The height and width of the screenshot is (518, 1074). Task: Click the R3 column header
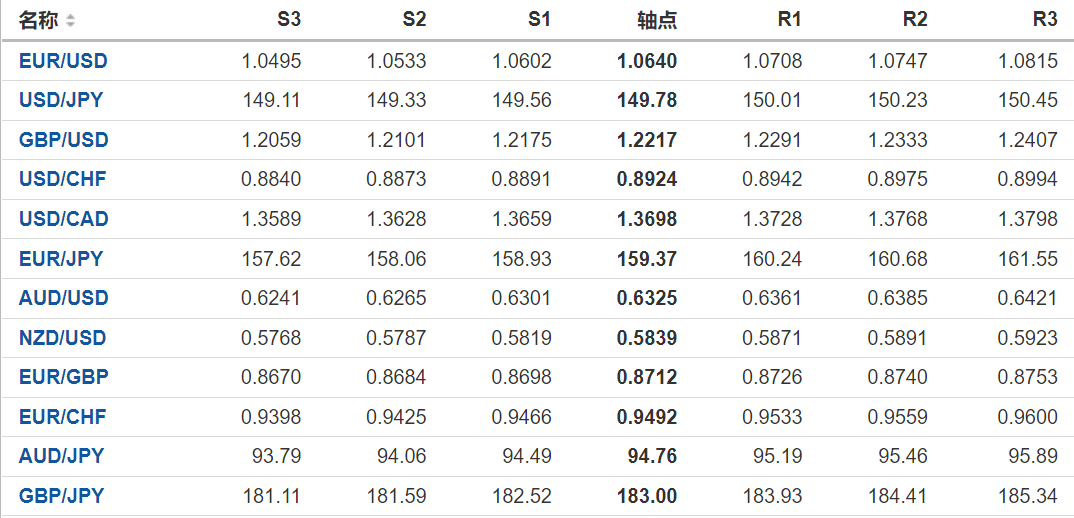coord(1045,20)
